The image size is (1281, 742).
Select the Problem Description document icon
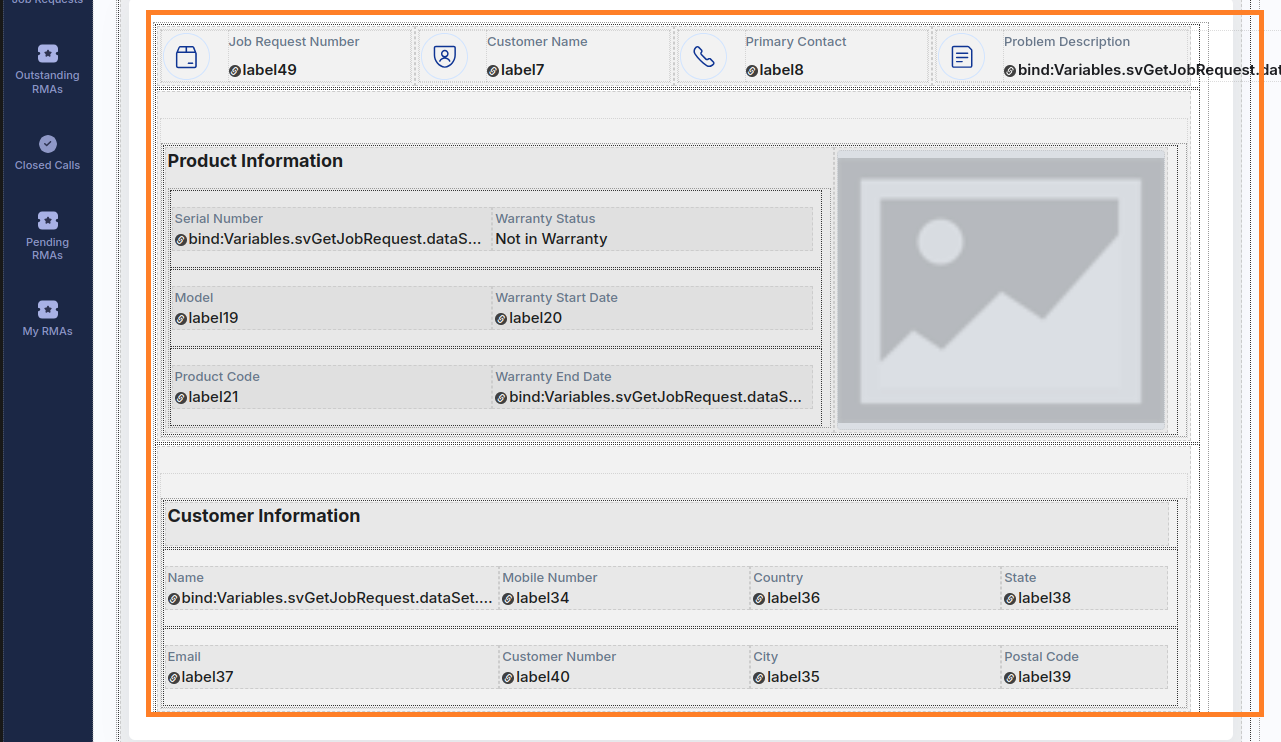click(961, 57)
